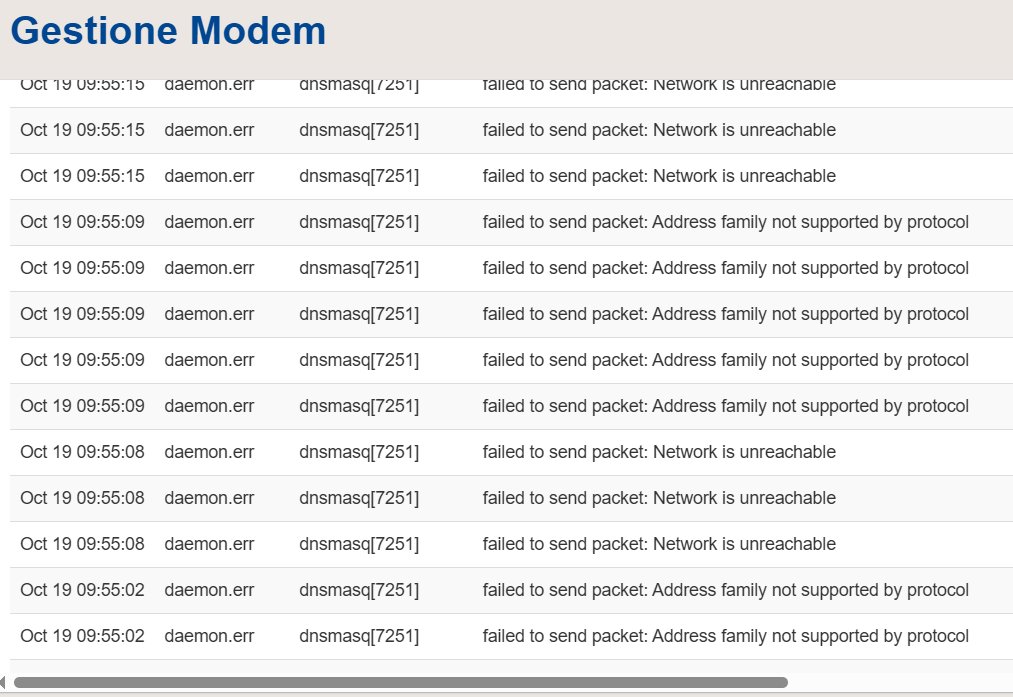Select the timestamp of the first 09:55:09 entry
The width and height of the screenshot is (1013, 697).
pyautogui.click(x=82, y=222)
